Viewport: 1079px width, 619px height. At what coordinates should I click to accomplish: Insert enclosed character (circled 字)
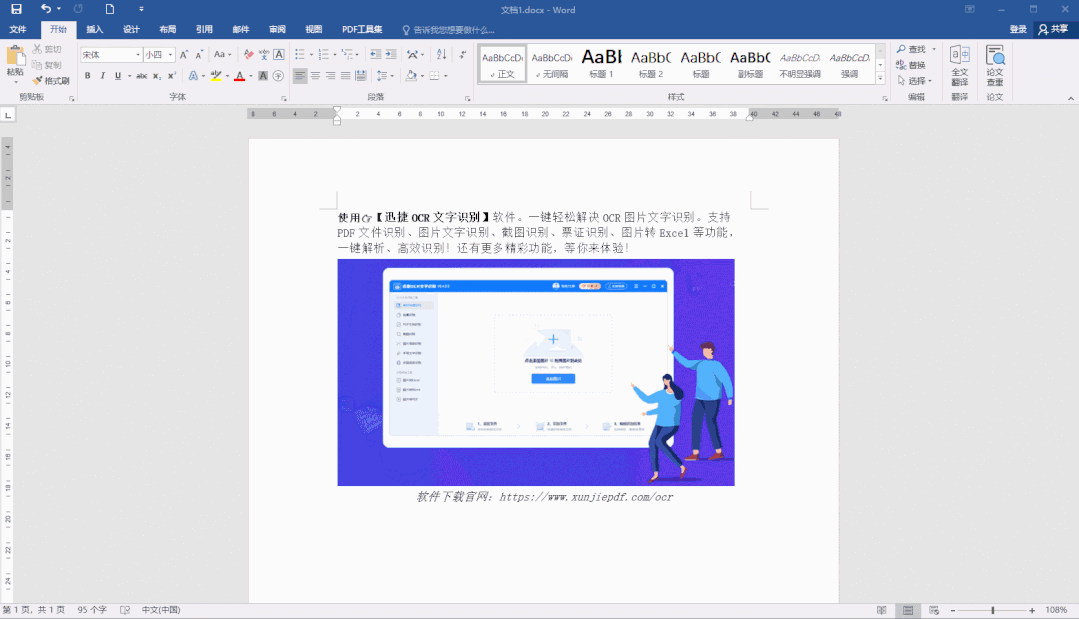278,76
